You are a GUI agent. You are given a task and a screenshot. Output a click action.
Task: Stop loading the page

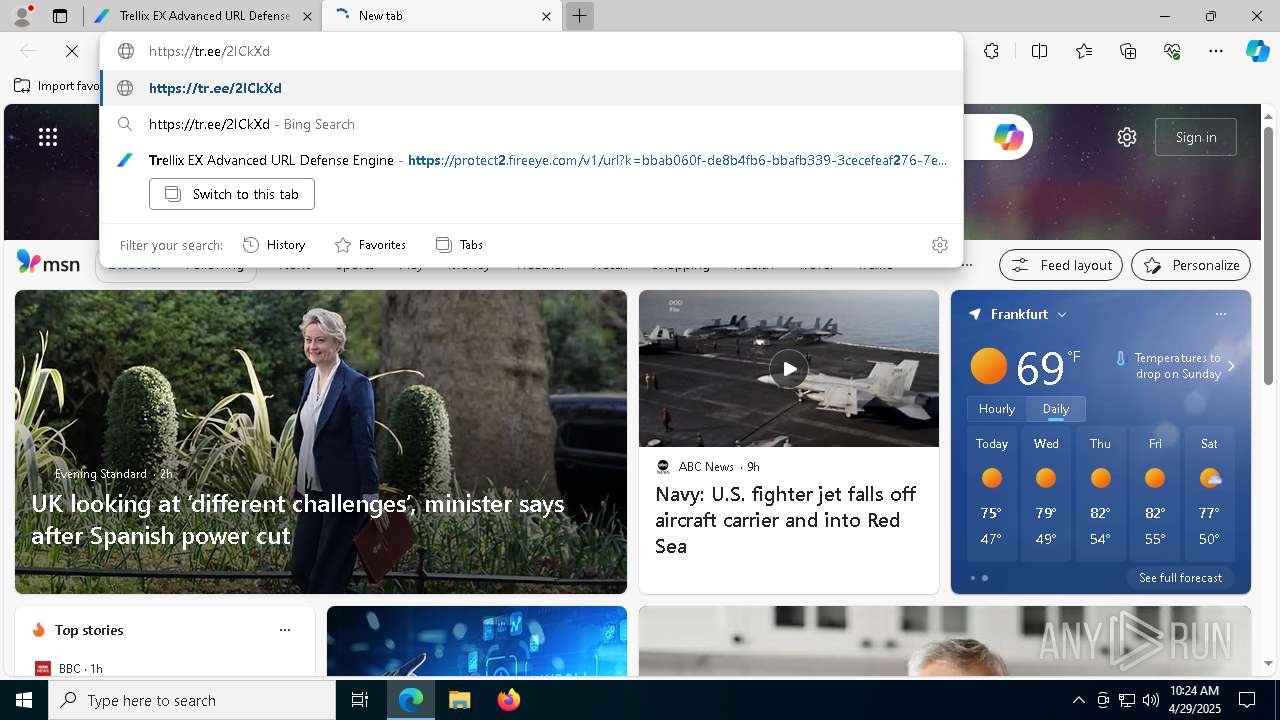tap(72, 51)
